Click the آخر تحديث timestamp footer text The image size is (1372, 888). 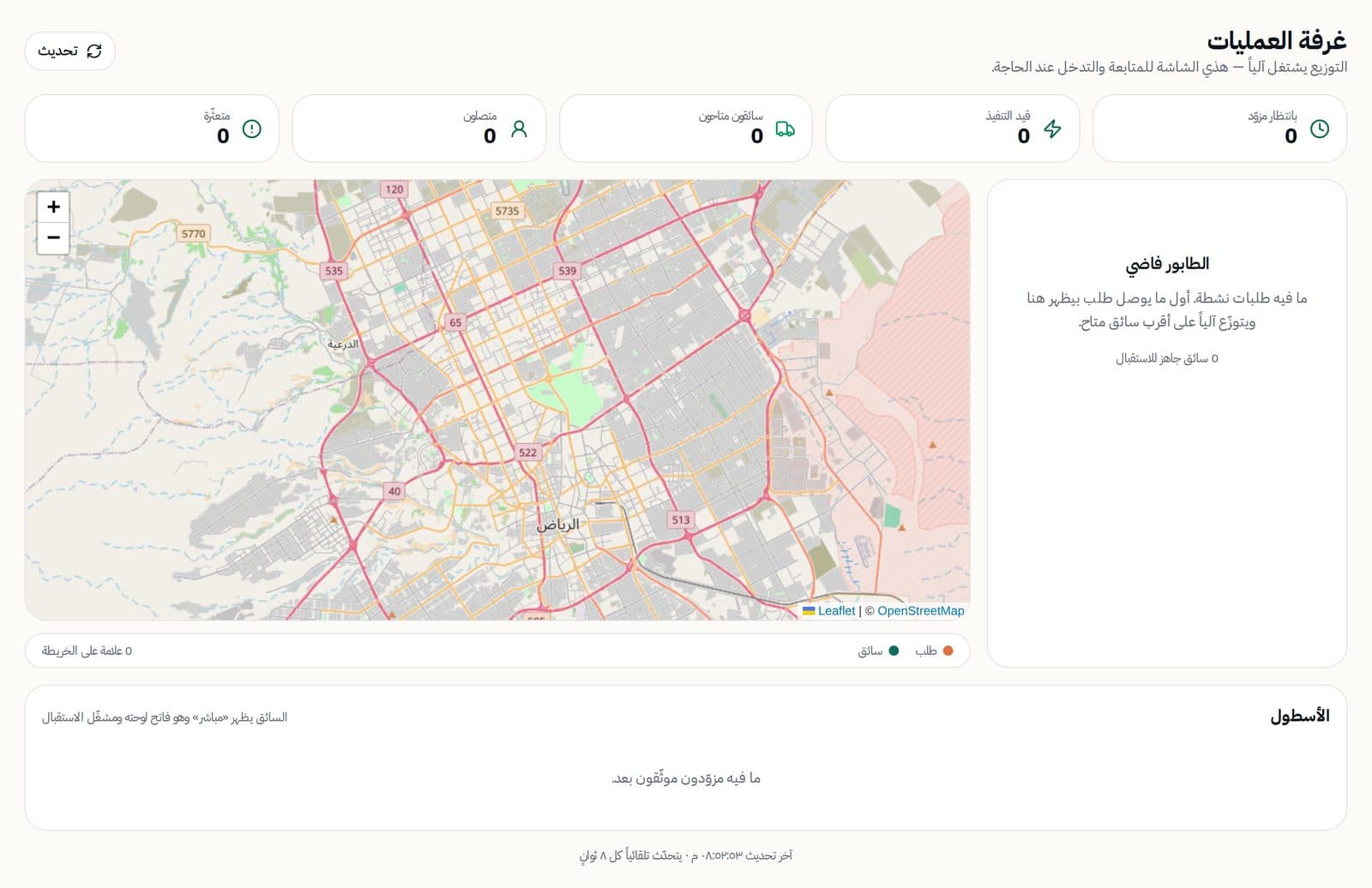point(686,855)
